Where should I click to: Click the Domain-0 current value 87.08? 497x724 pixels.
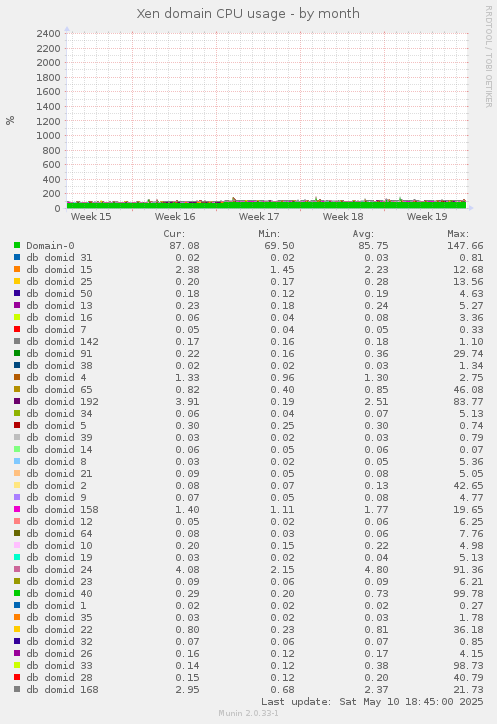[x=184, y=246]
